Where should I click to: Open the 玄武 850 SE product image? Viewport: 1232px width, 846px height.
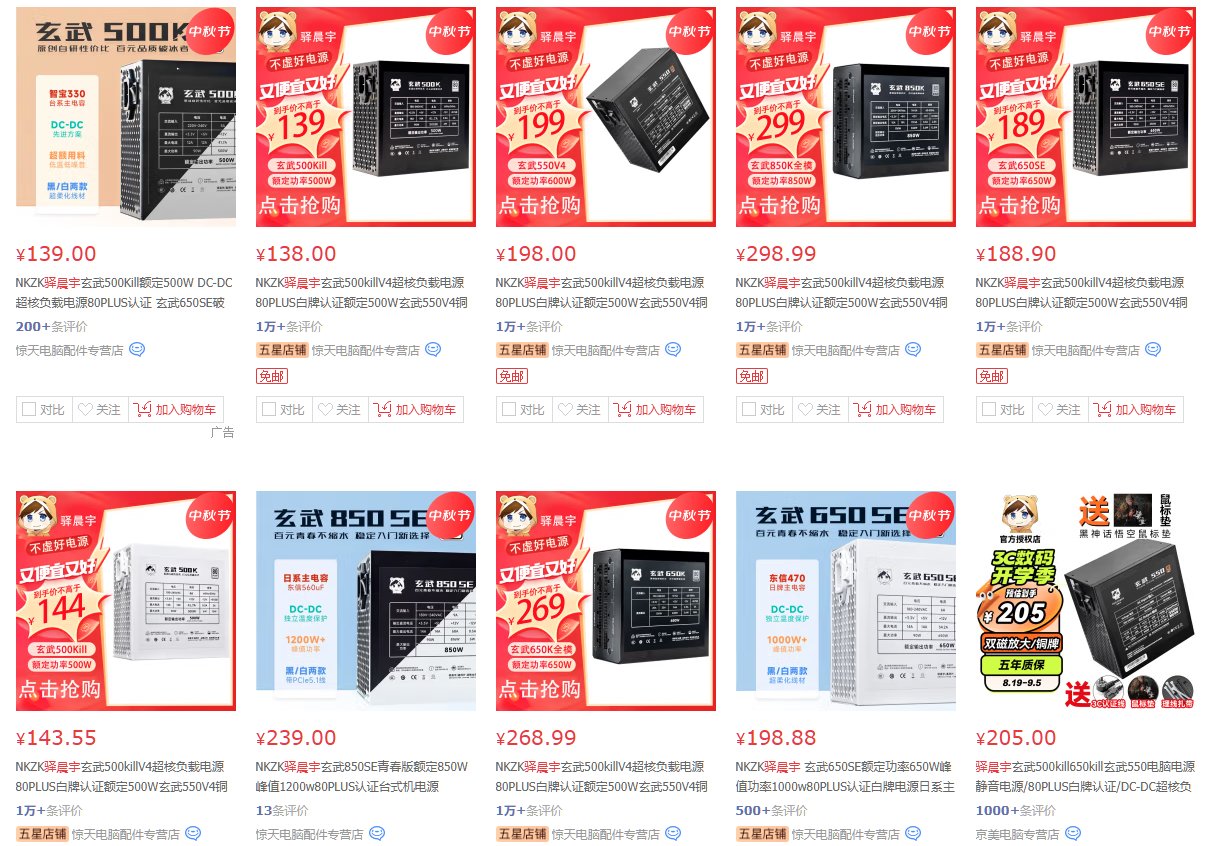[366, 600]
